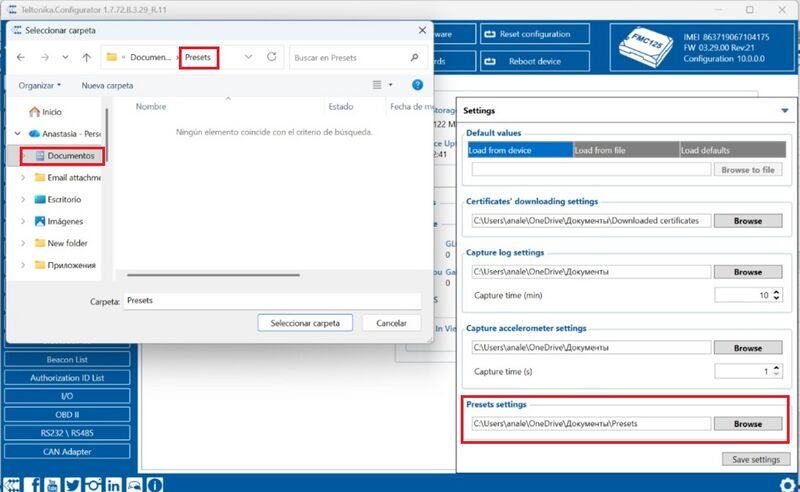
Task: Open the Beacon List section
Action: (x=67, y=359)
